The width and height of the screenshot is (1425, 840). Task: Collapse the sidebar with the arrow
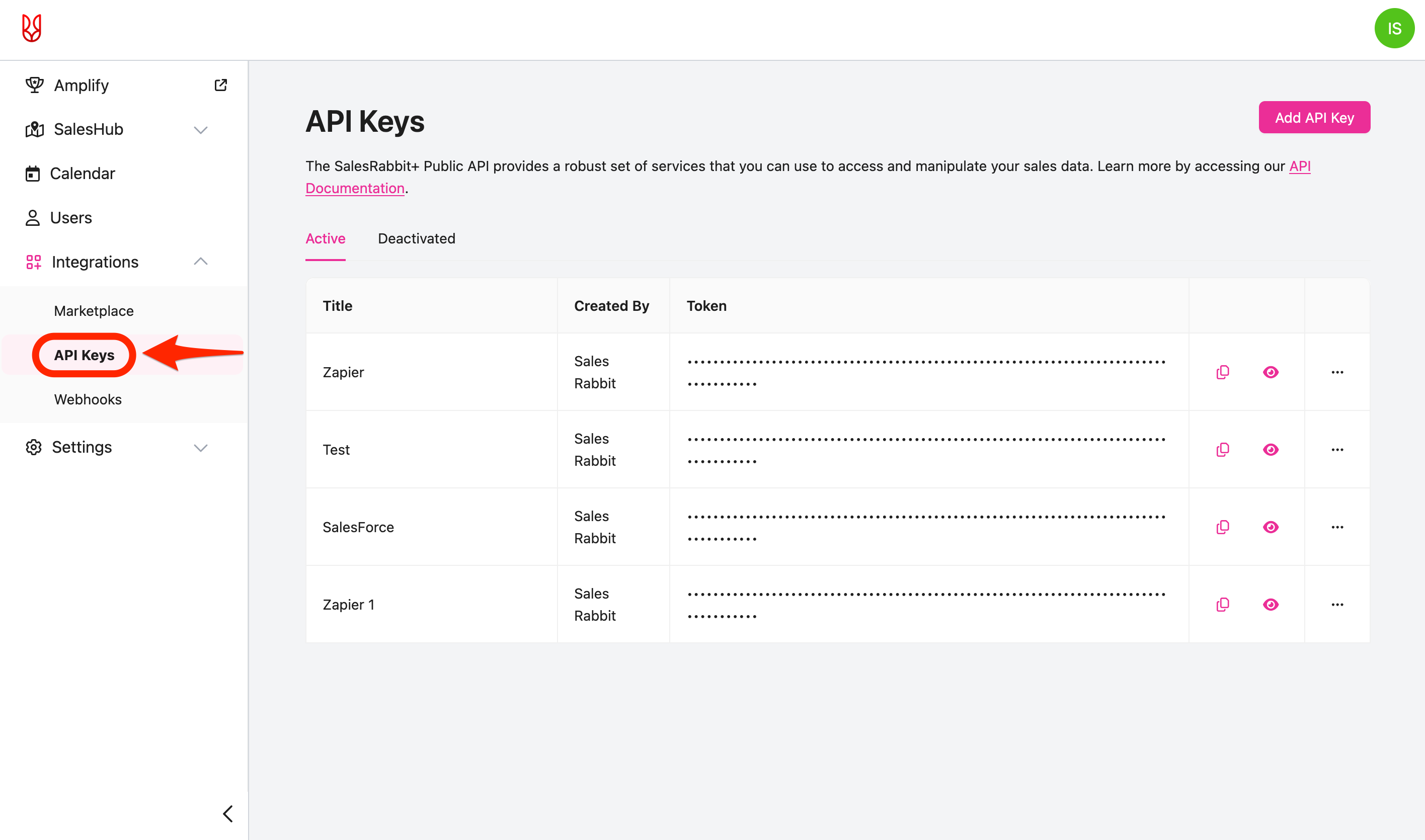coord(227,813)
